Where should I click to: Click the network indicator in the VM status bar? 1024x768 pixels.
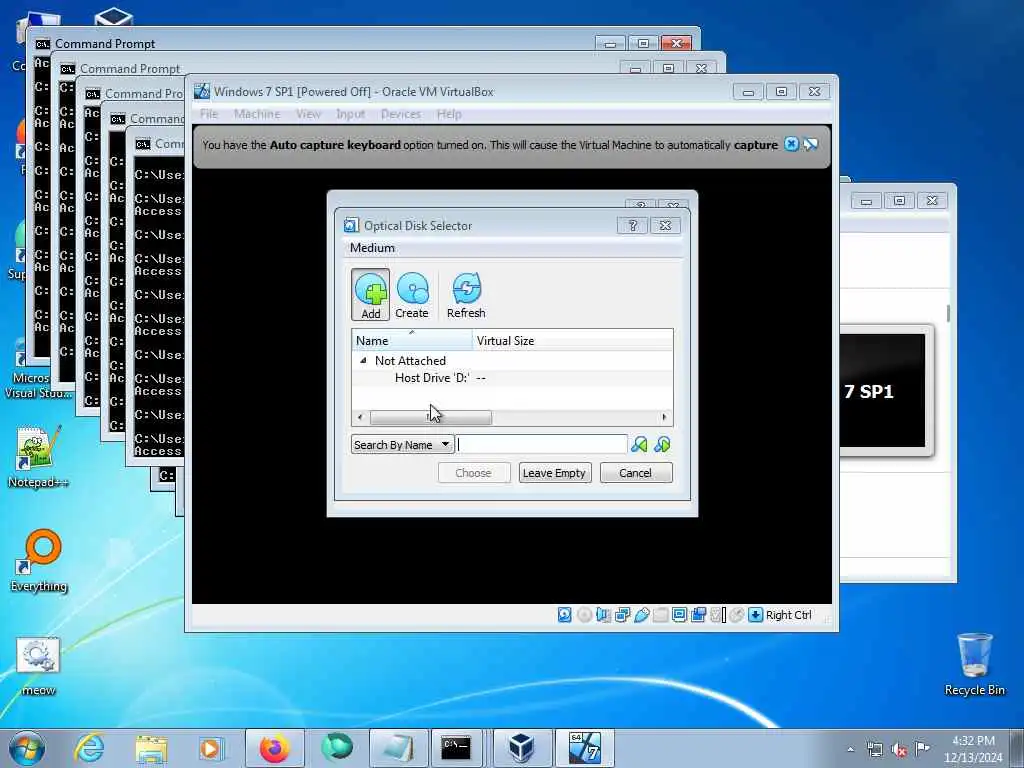622,615
